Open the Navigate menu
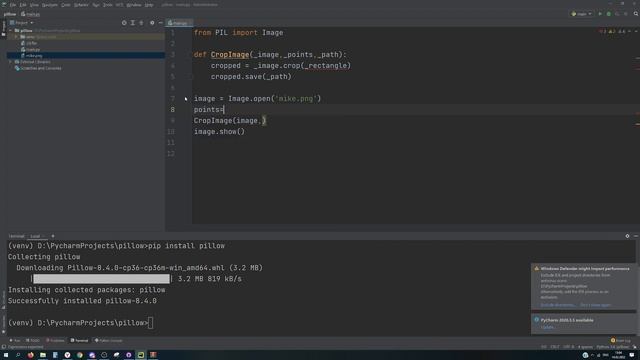 tap(50, 5)
